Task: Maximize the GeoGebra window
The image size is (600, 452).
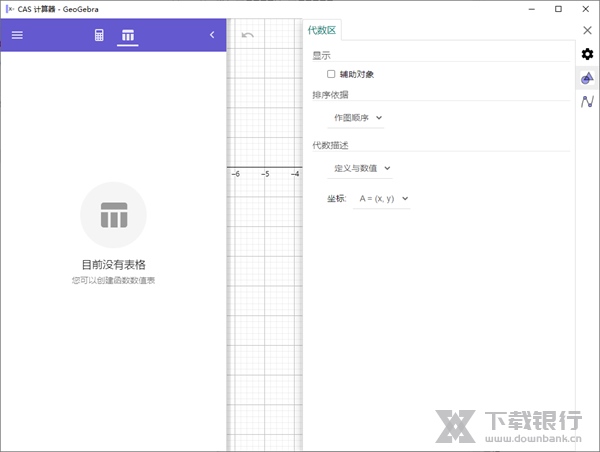Action: (x=558, y=9)
